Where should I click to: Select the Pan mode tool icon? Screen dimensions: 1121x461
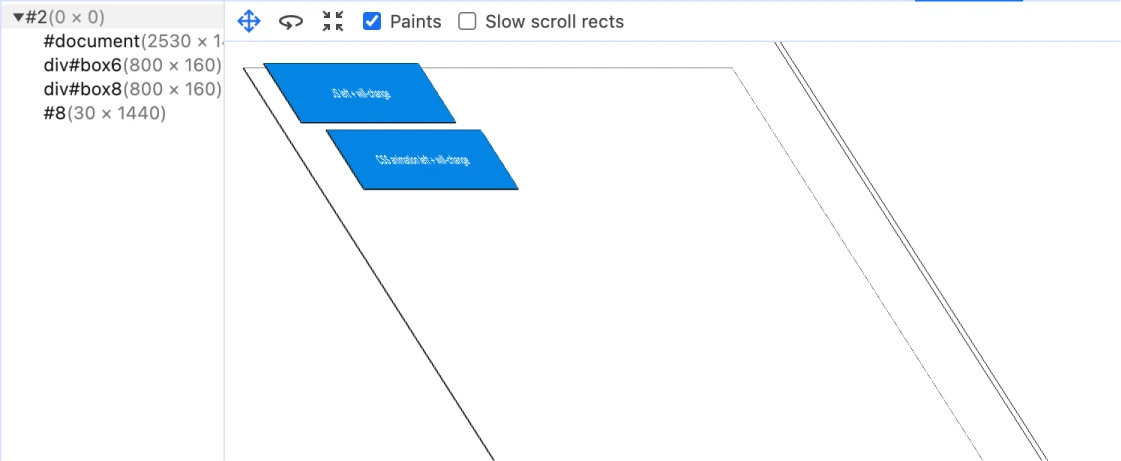coord(249,21)
